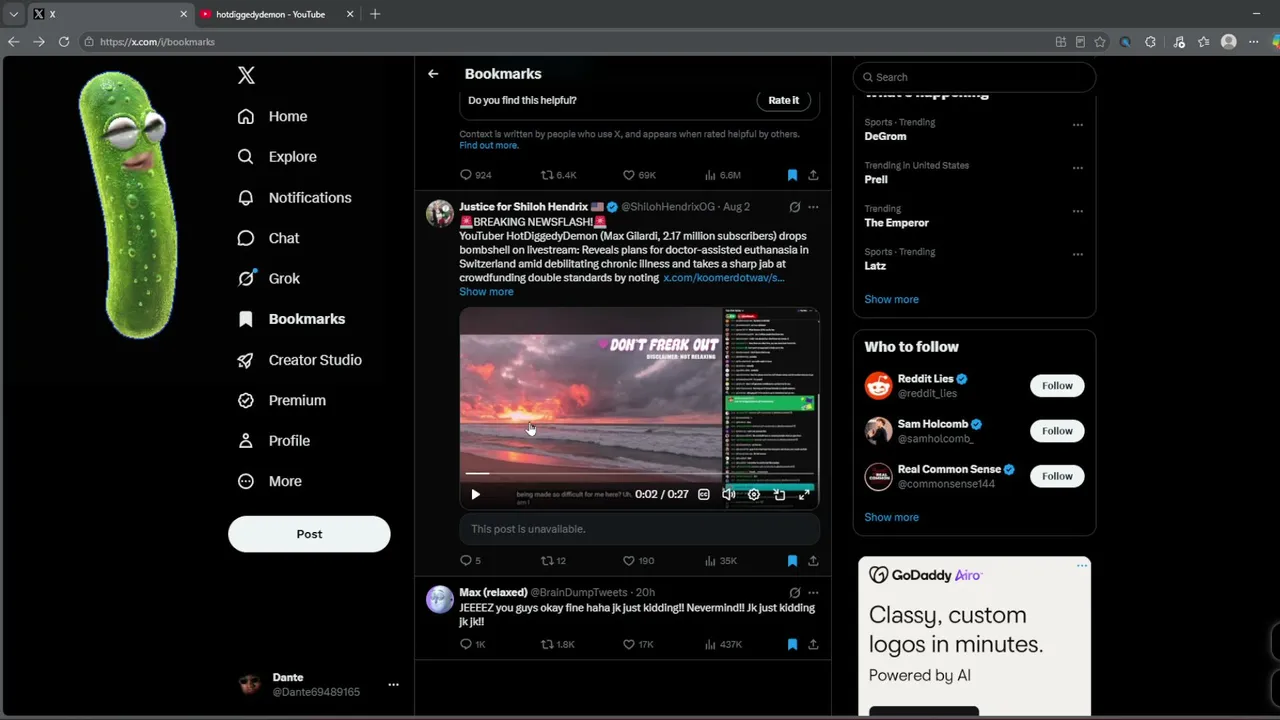This screenshot has height=720, width=1280.
Task: Open more options for Latz trend
Action: pos(1077,254)
